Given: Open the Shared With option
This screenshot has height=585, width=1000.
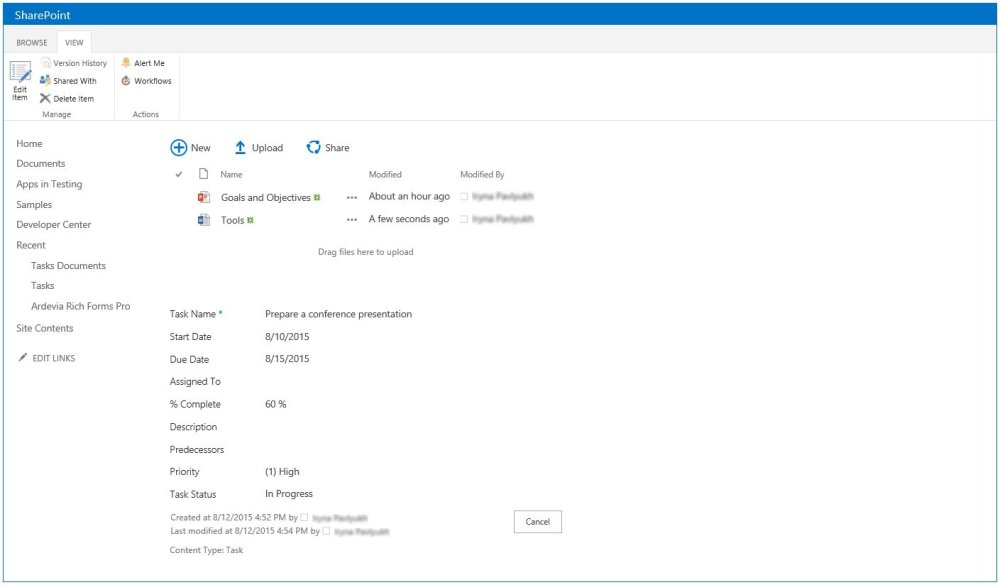Looking at the screenshot, I should click(68, 81).
